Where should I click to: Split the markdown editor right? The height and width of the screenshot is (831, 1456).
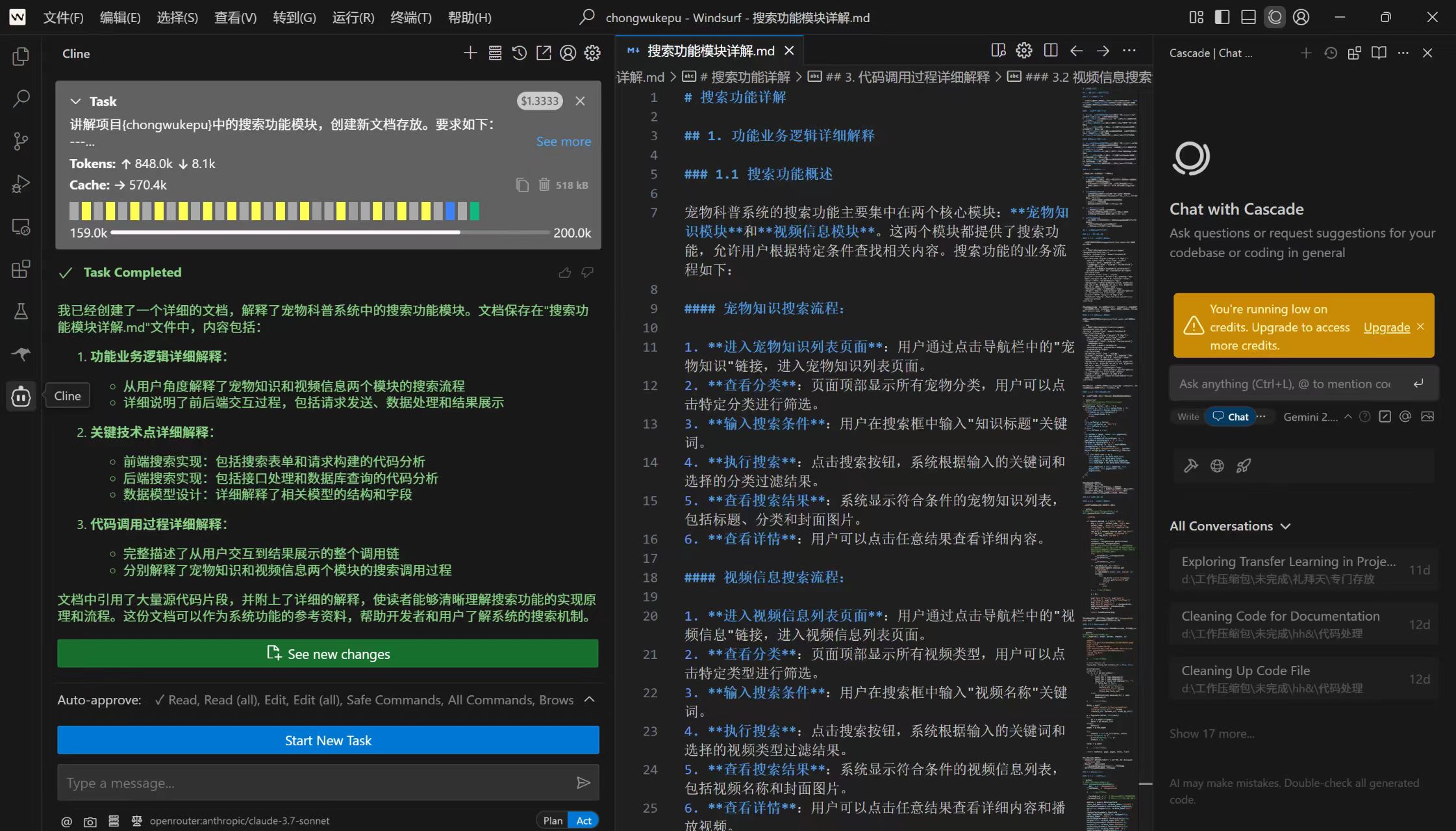[x=1050, y=51]
